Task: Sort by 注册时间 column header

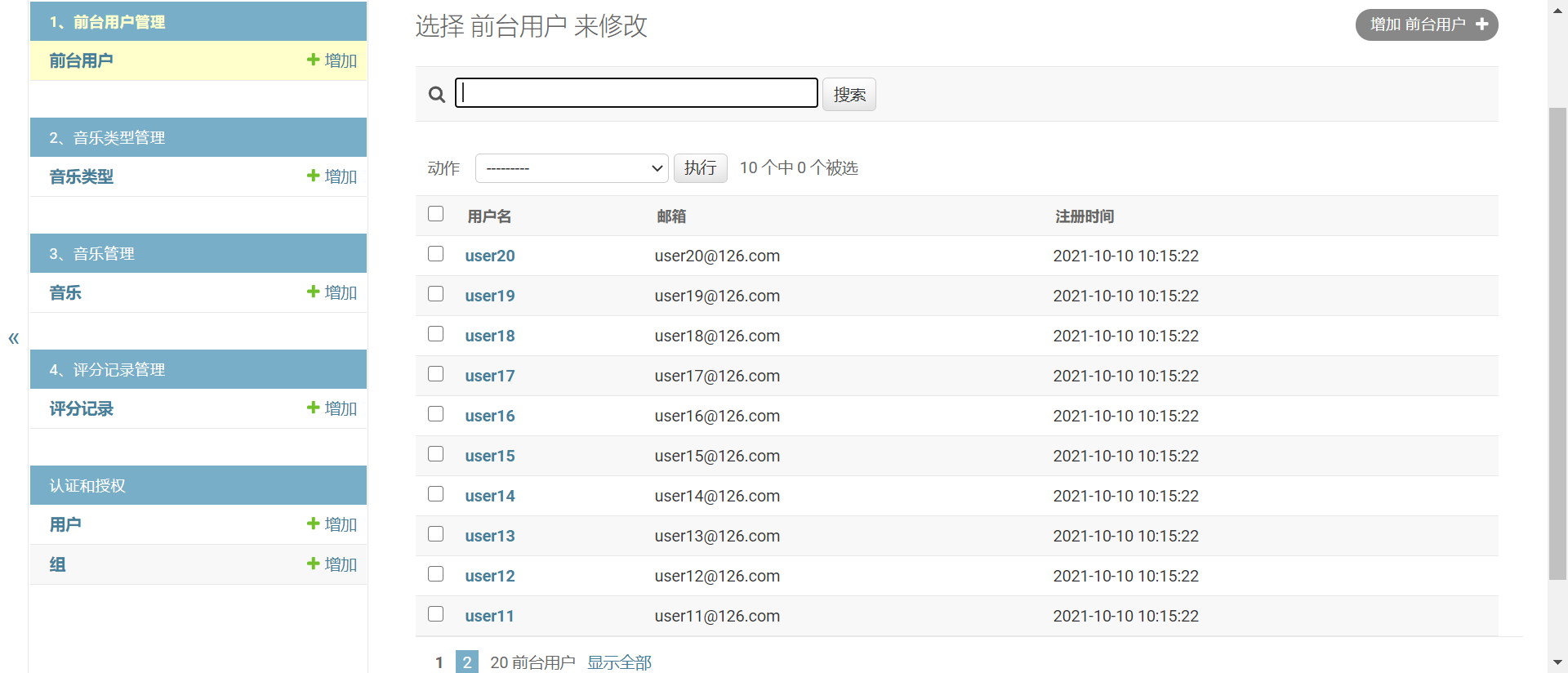Action: pos(1085,216)
